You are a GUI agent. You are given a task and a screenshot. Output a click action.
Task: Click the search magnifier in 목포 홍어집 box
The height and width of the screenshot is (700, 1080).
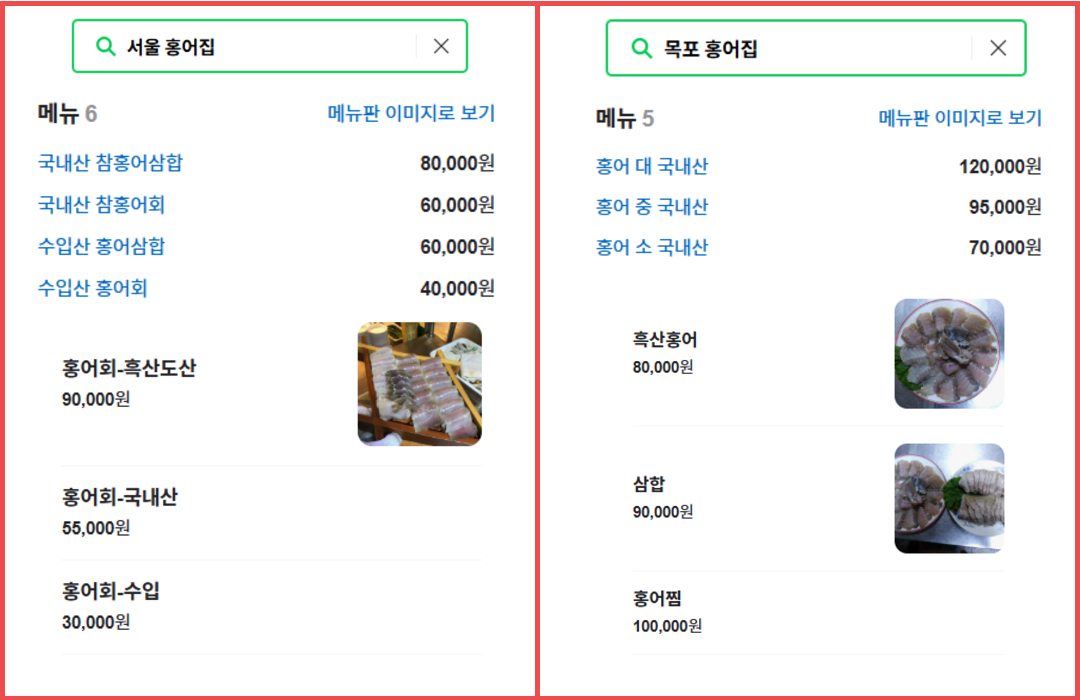[641, 48]
